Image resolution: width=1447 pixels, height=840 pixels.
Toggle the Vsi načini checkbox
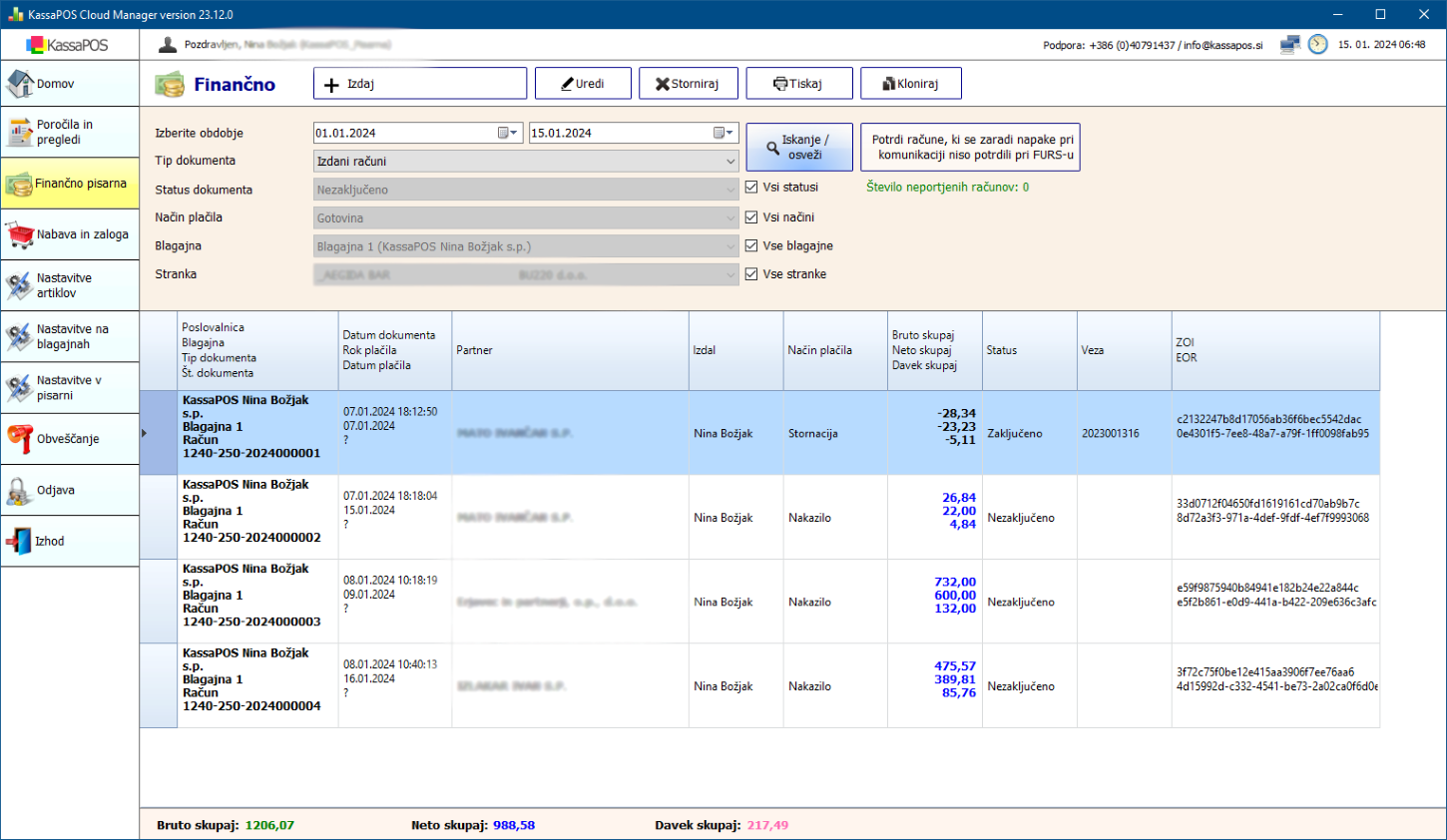tap(752, 217)
